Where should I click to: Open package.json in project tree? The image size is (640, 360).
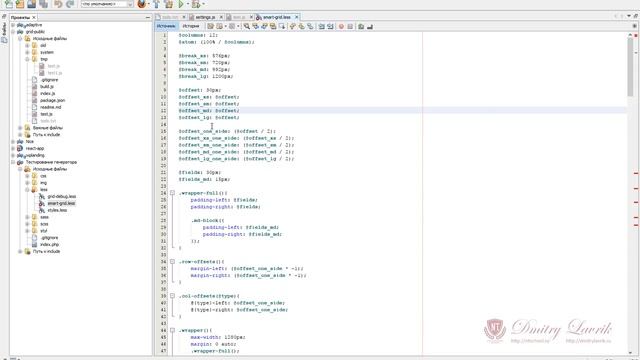click(x=52, y=100)
